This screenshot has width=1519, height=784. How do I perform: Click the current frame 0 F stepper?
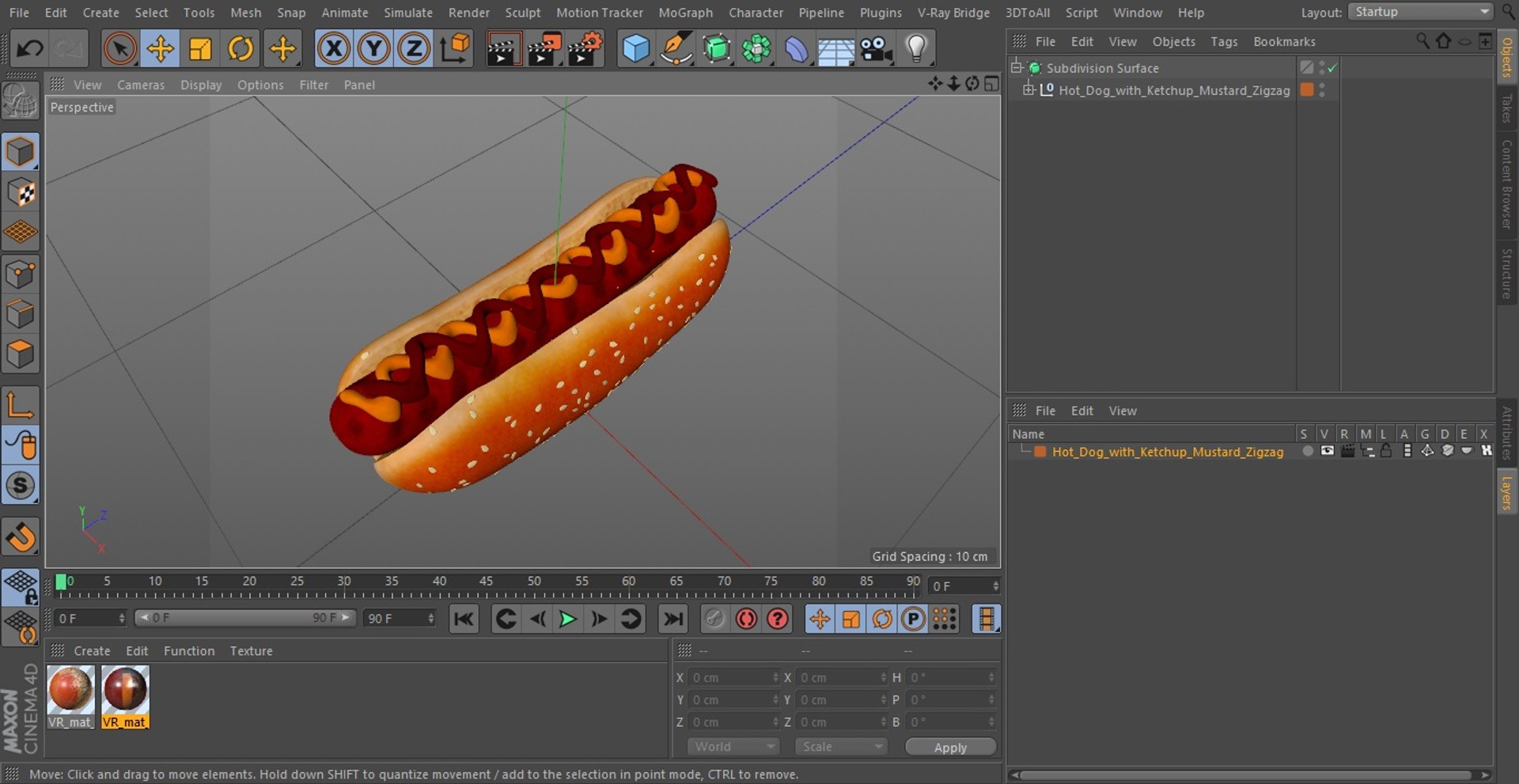pyautogui.click(x=995, y=586)
